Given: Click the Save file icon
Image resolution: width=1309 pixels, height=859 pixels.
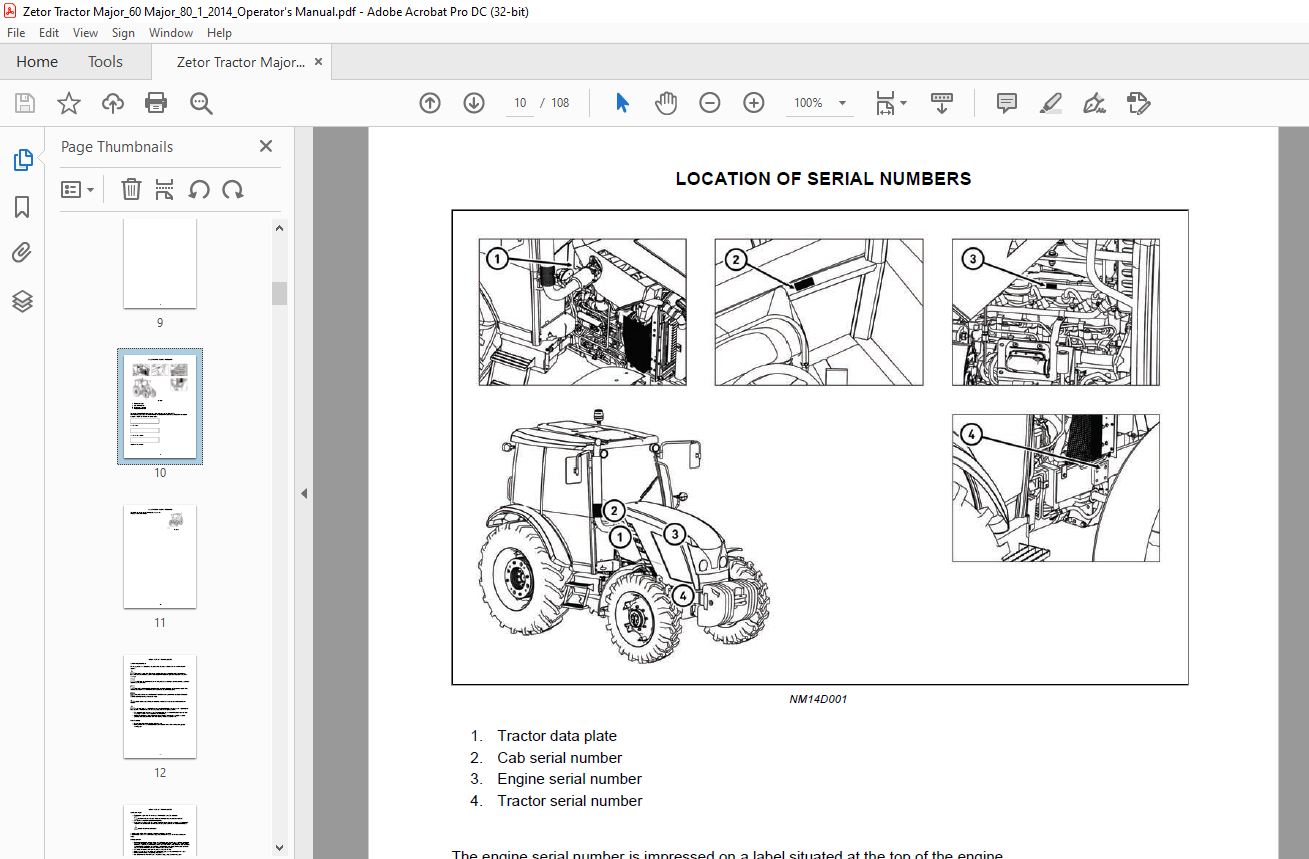Looking at the screenshot, I should (25, 103).
